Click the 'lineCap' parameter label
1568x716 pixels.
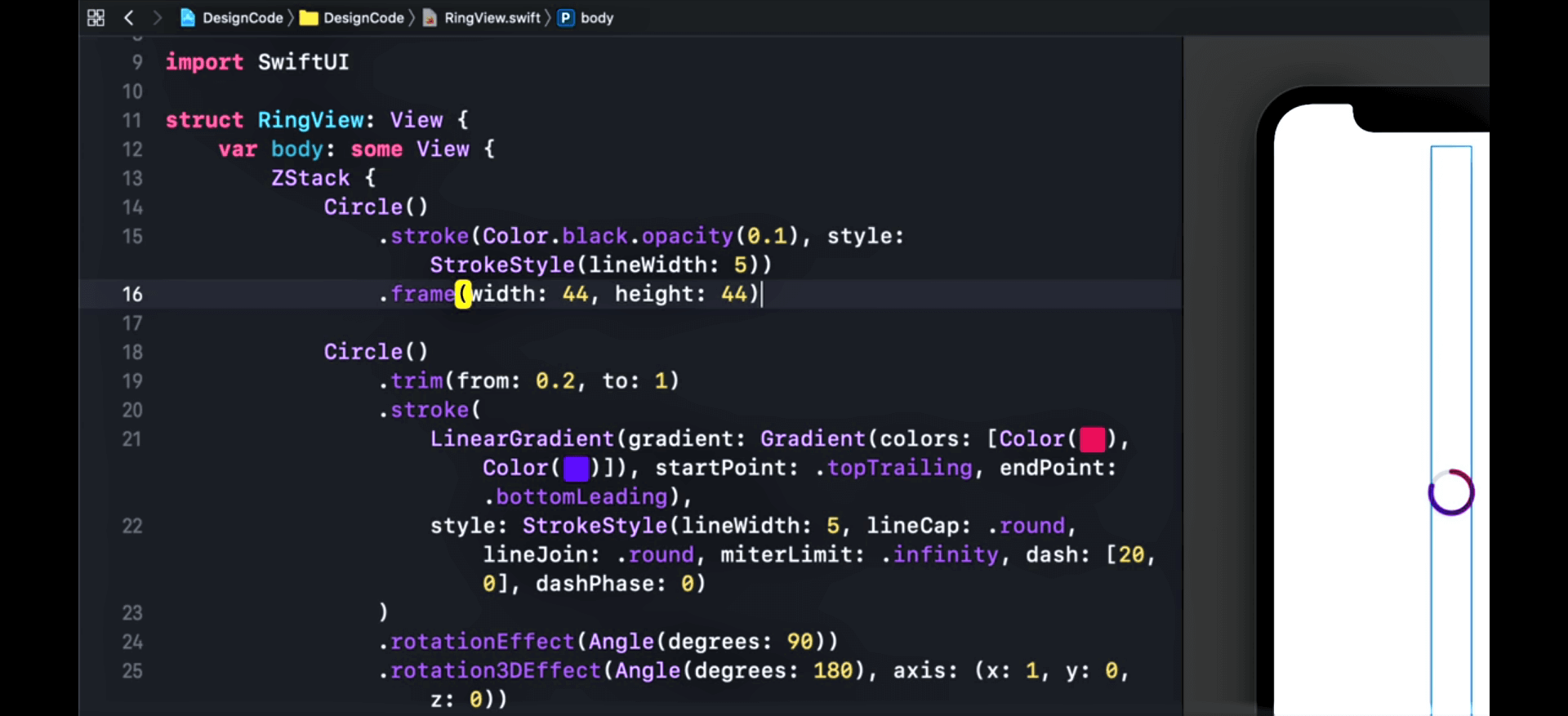click(913, 526)
